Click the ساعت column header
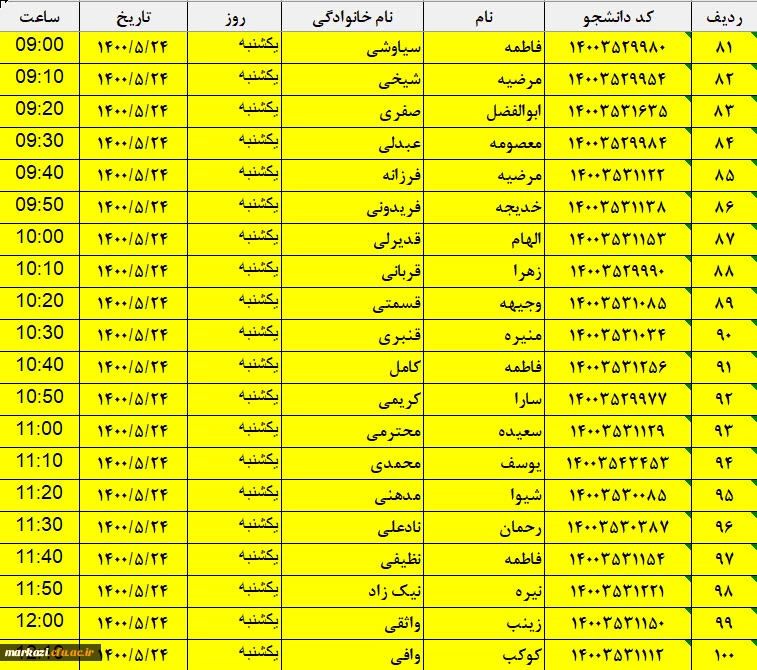Image resolution: width=757 pixels, height=670 pixels. click(x=40, y=18)
